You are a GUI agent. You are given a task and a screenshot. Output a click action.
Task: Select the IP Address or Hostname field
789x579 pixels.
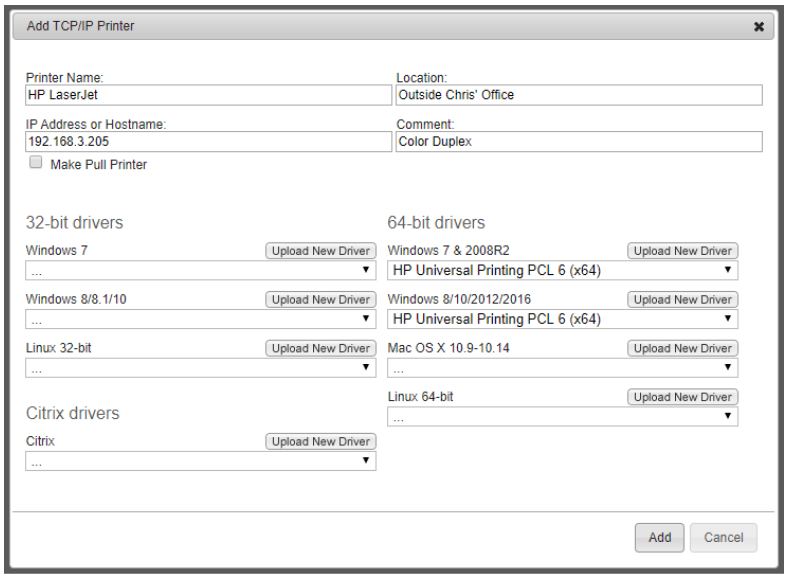208,142
